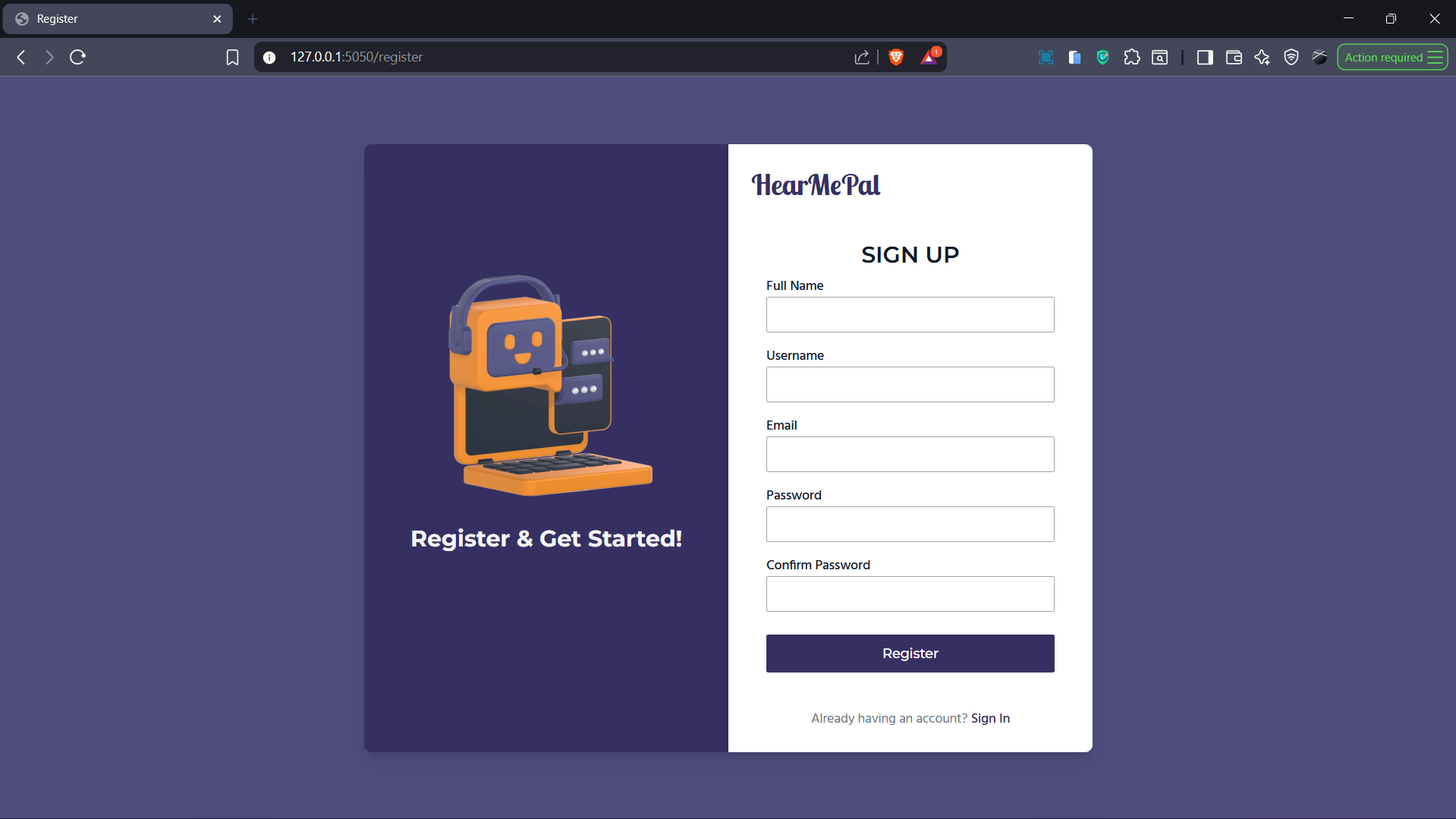Open the Brave Wallet icon
The height and width of the screenshot is (819, 1456).
(1234, 57)
